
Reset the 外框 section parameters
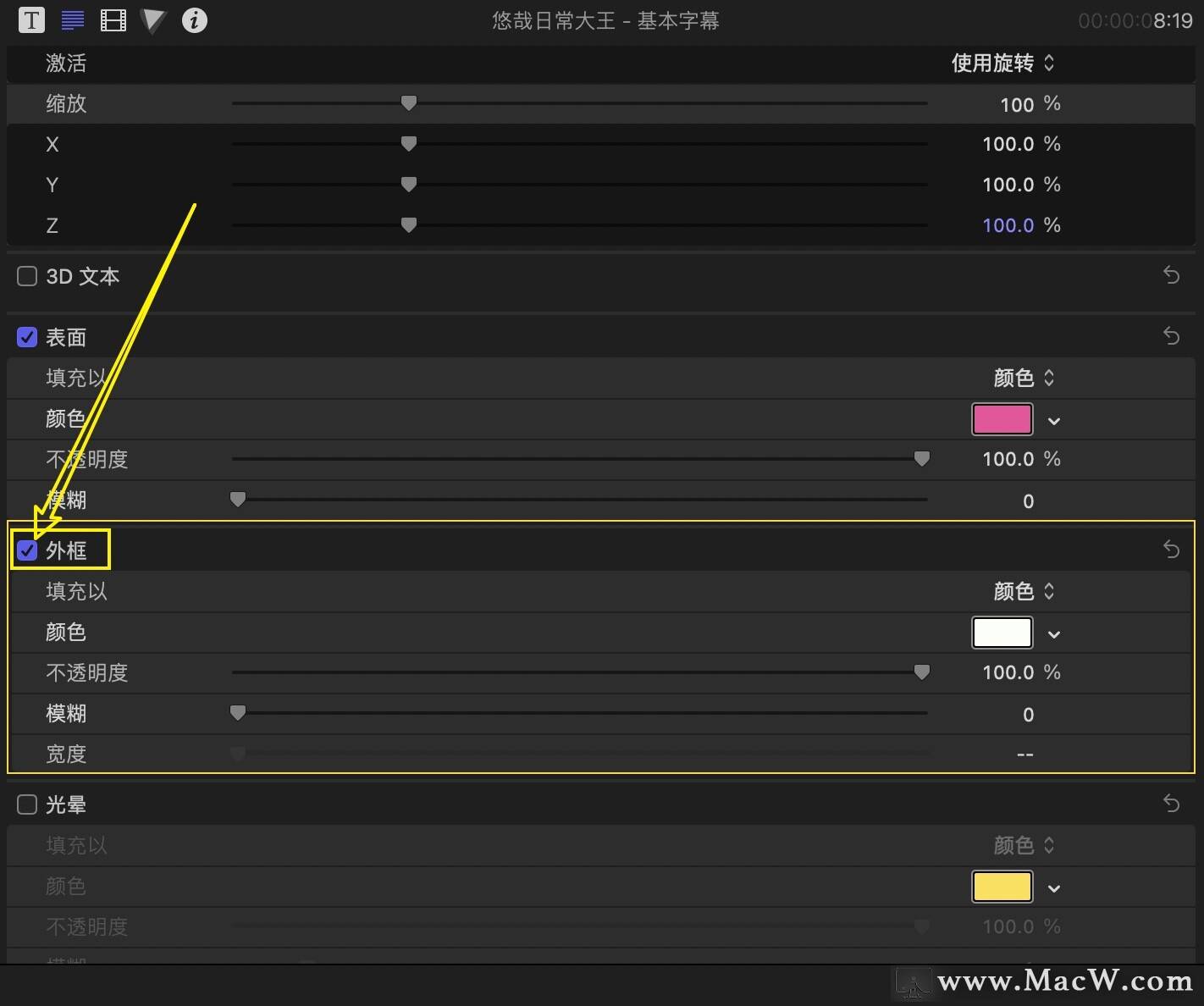pyautogui.click(x=1171, y=550)
